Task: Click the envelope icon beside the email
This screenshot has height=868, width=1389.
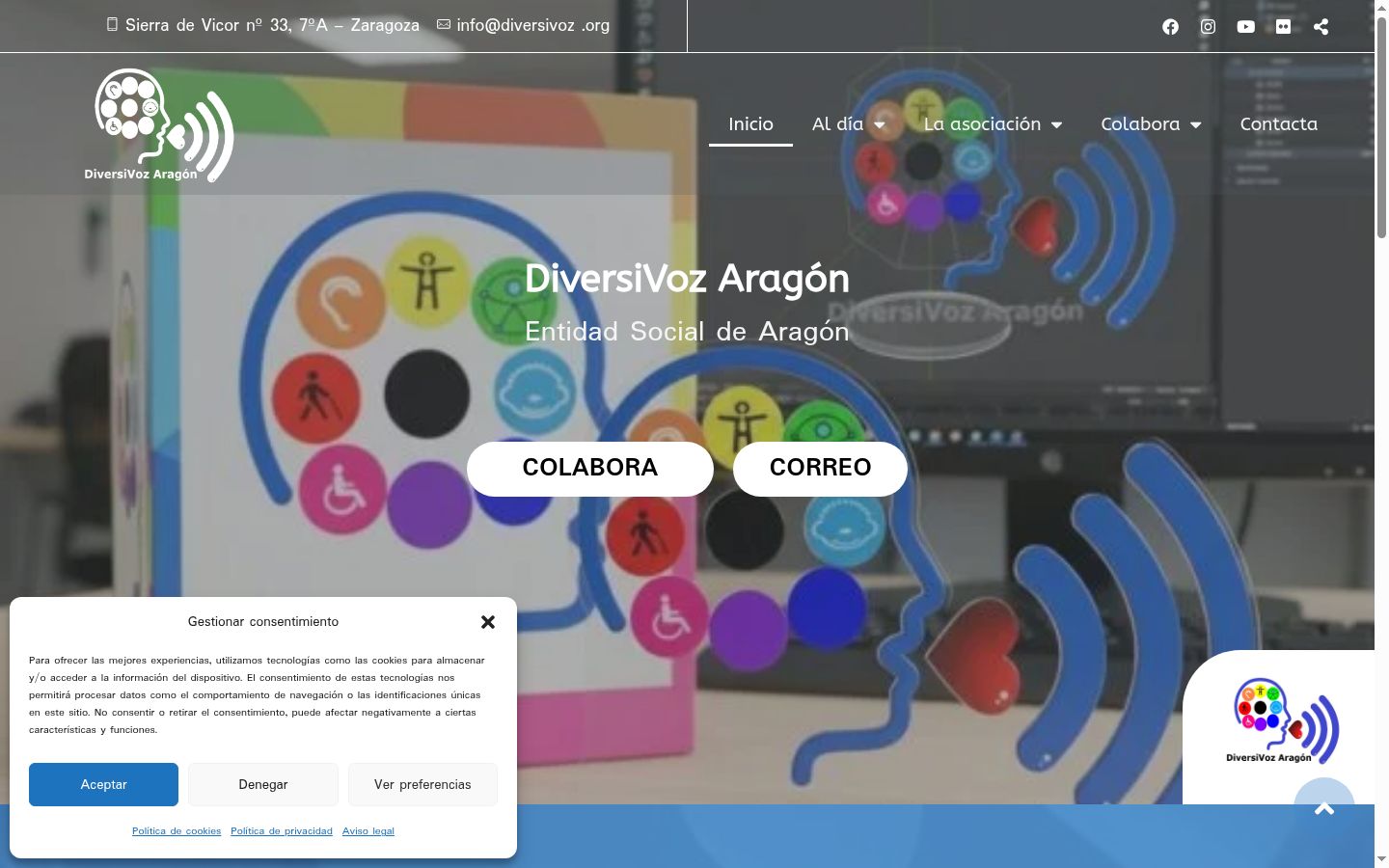Action: tap(444, 24)
